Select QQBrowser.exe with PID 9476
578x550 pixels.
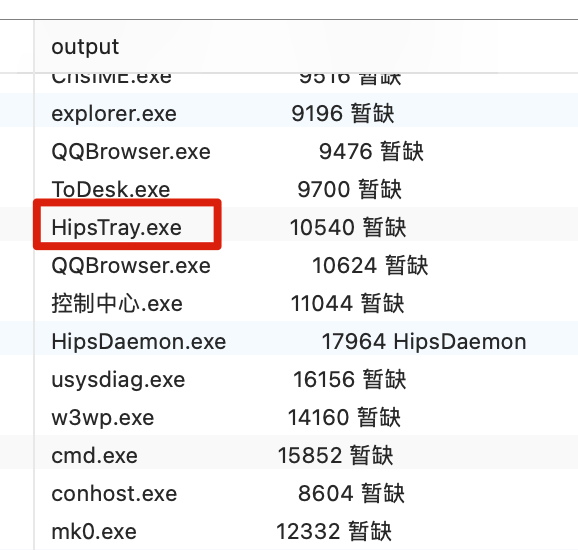[x=131, y=152]
